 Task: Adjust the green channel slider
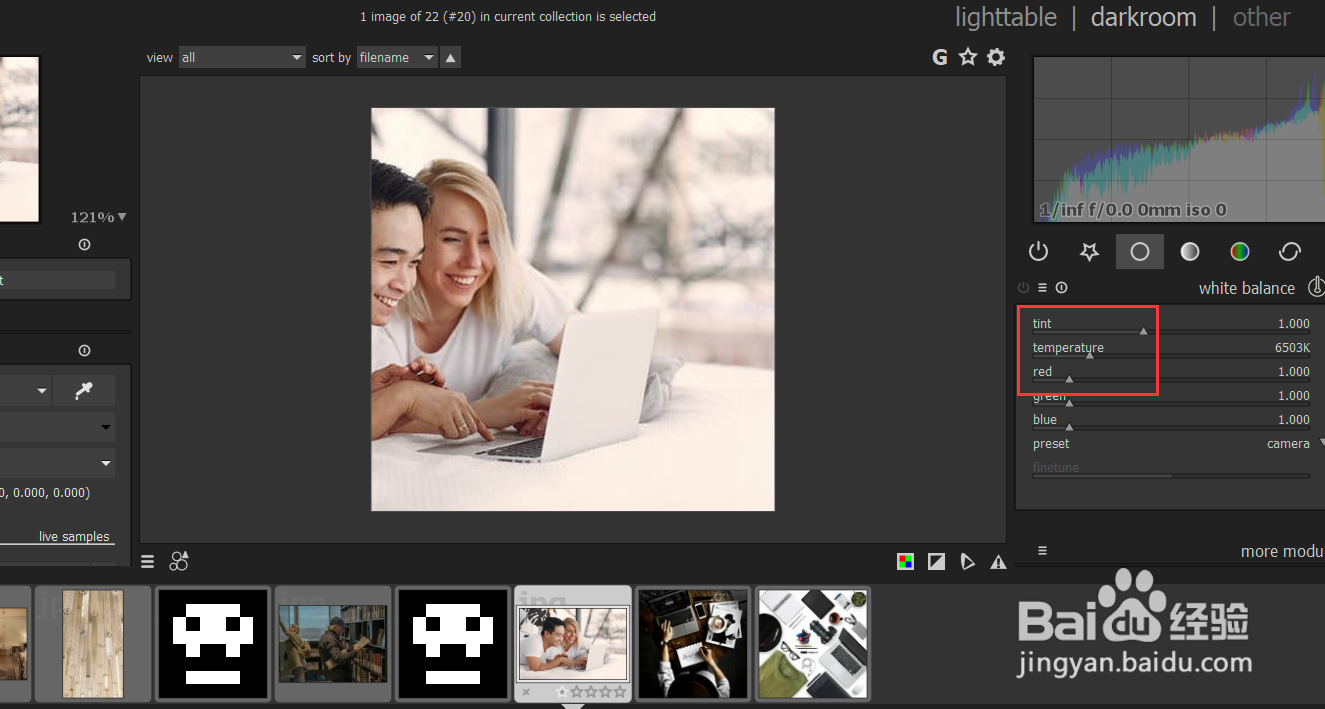[x=1171, y=397]
